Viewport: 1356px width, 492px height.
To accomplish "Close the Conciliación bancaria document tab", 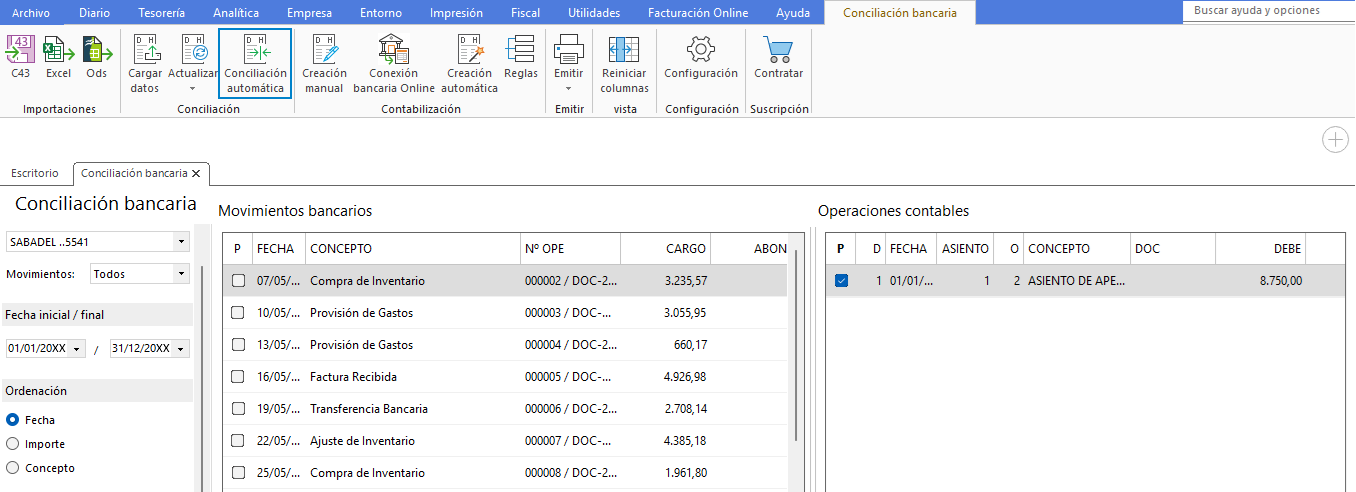I will 197,173.
